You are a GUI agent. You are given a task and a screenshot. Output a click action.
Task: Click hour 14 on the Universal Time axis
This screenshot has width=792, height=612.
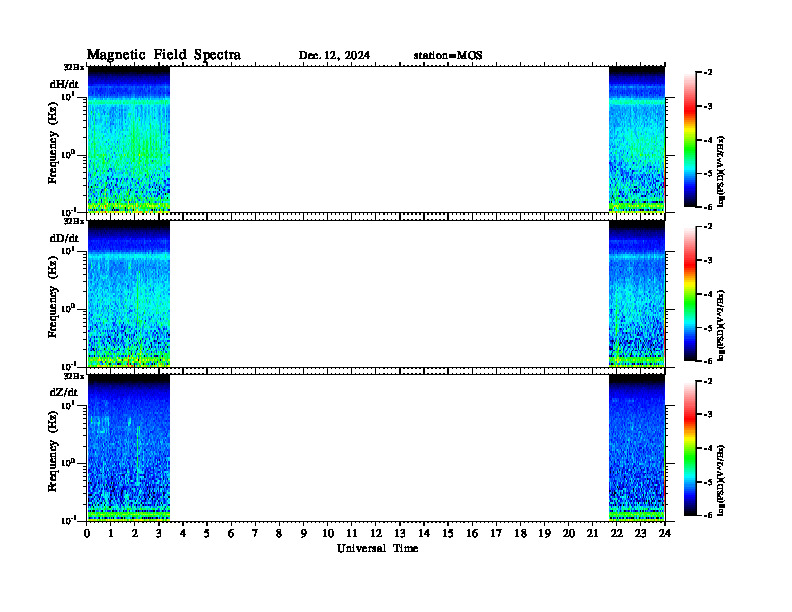424,534
